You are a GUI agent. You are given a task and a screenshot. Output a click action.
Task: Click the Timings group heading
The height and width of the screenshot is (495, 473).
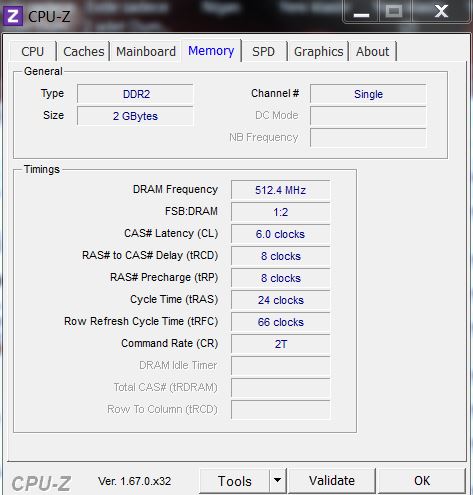pos(42,169)
